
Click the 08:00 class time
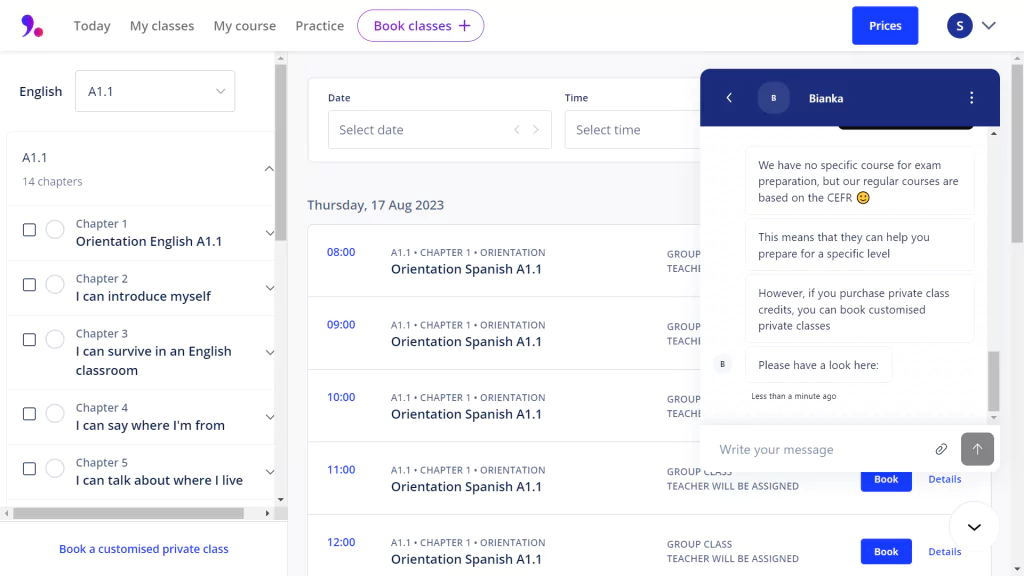pyautogui.click(x=341, y=252)
